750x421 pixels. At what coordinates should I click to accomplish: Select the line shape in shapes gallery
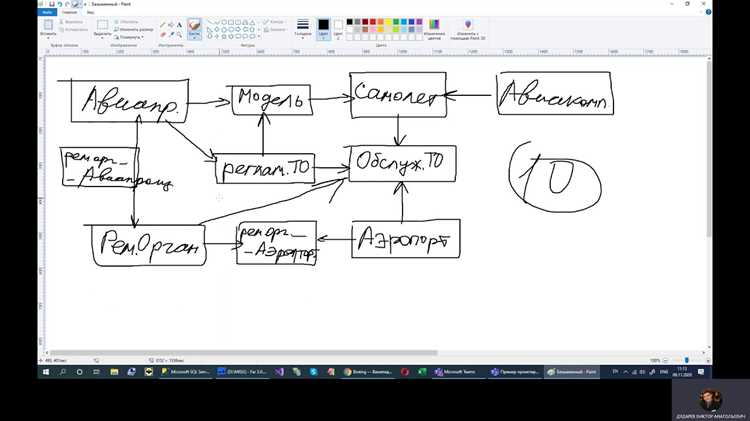(210, 22)
